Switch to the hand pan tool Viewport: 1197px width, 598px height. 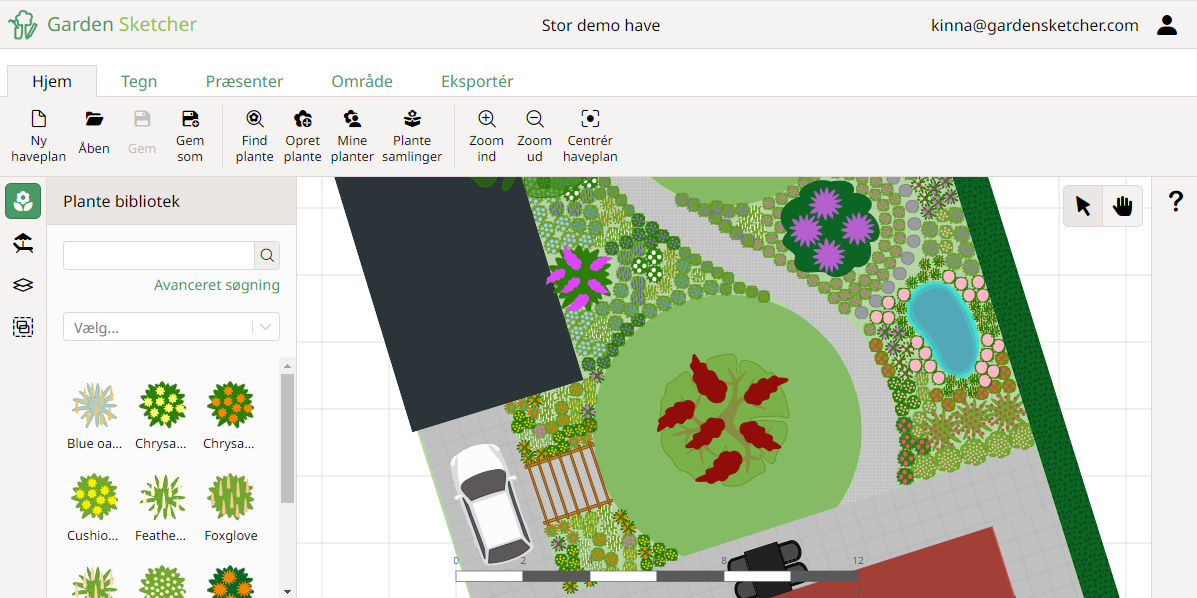pos(1121,205)
